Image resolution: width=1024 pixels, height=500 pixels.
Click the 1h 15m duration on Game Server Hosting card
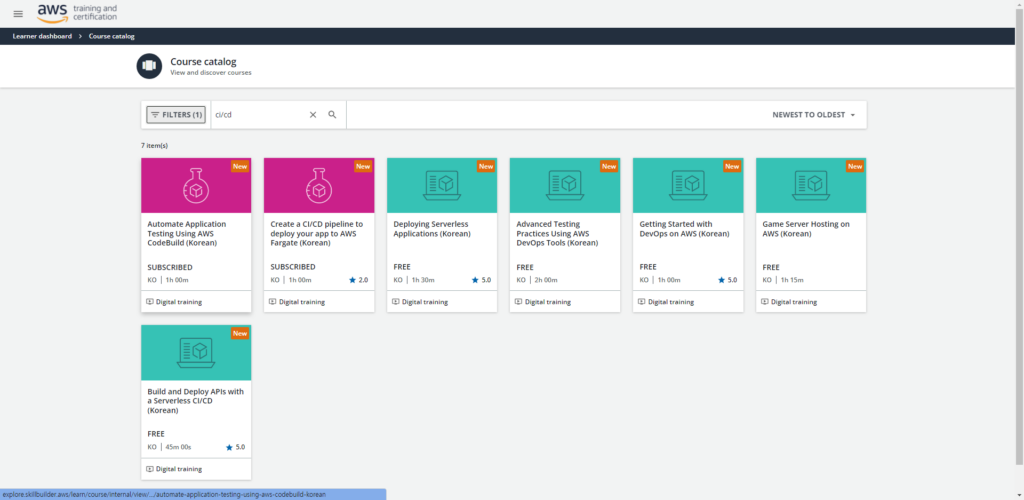tap(792, 280)
